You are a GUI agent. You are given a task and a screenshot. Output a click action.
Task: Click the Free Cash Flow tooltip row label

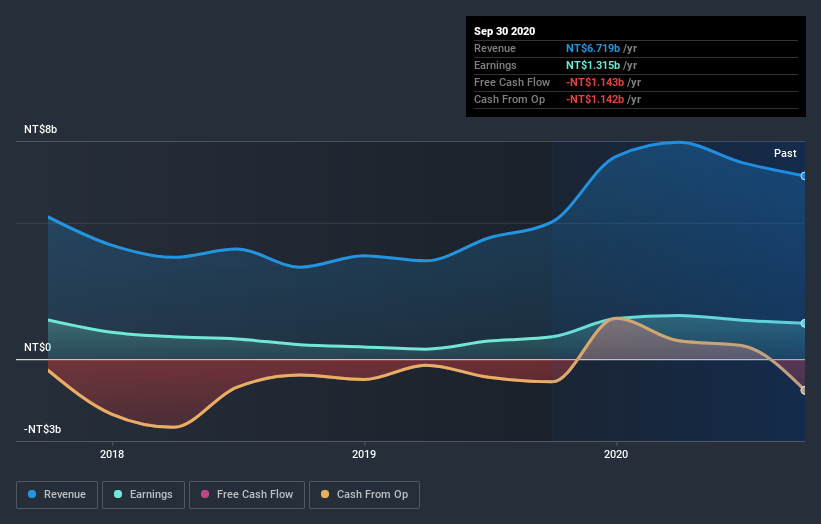coord(512,82)
